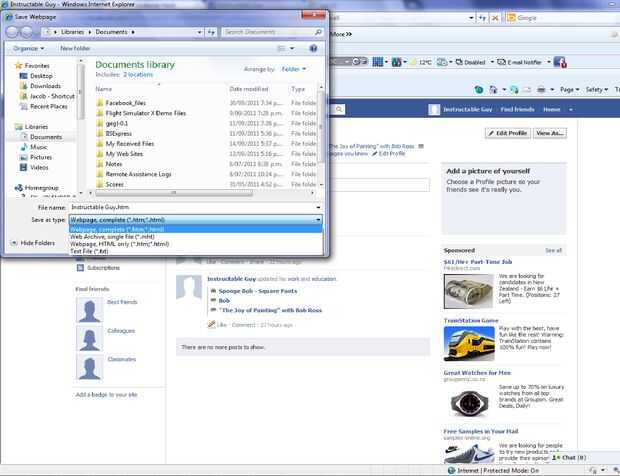This screenshot has height=476, width=620.
Task: Click the refresh button beside the Documents path
Action: 211,32
